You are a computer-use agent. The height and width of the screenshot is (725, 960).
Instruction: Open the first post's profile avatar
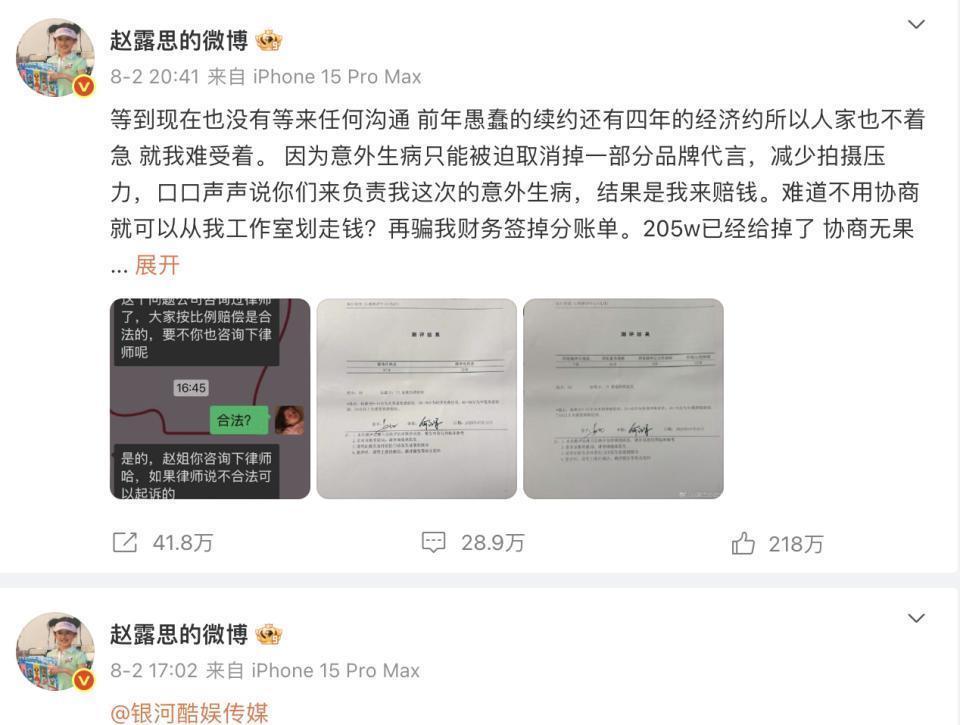(x=55, y=58)
